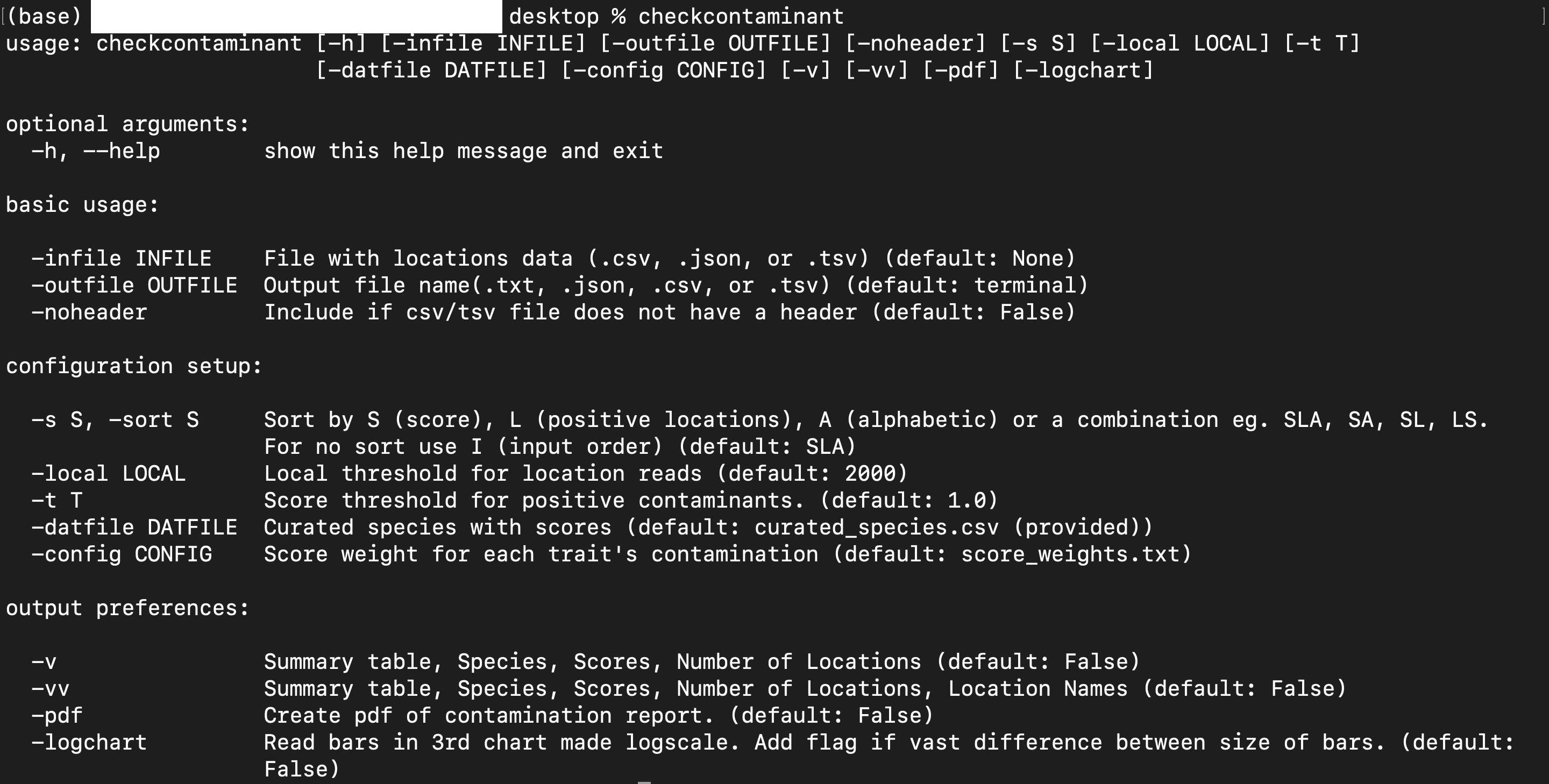Click the 'configuration setup:' heading
Image resolution: width=1549 pixels, height=784 pixels.
click(134, 366)
